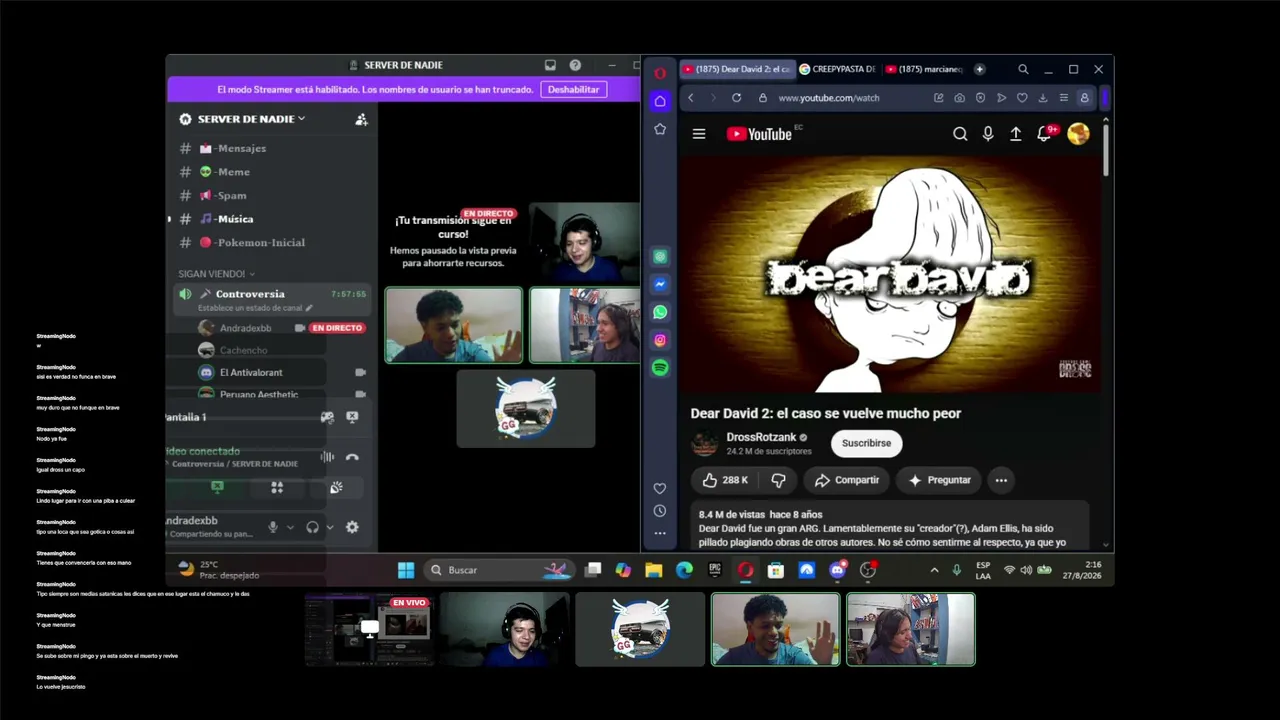Select the car avatar participant tile in Discord
The height and width of the screenshot is (720, 1280).
click(x=526, y=408)
